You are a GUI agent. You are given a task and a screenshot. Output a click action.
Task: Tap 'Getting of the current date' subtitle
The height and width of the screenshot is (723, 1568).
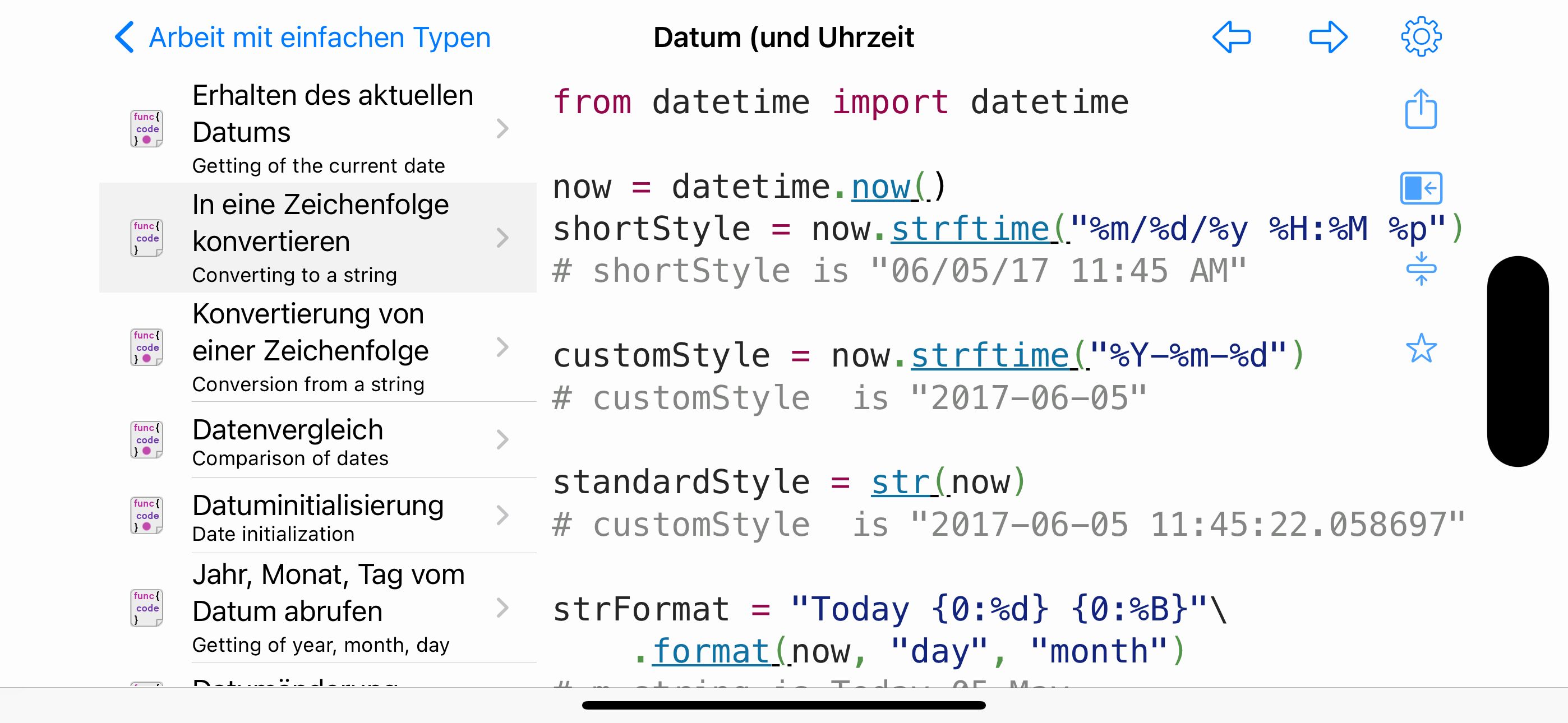pos(319,165)
